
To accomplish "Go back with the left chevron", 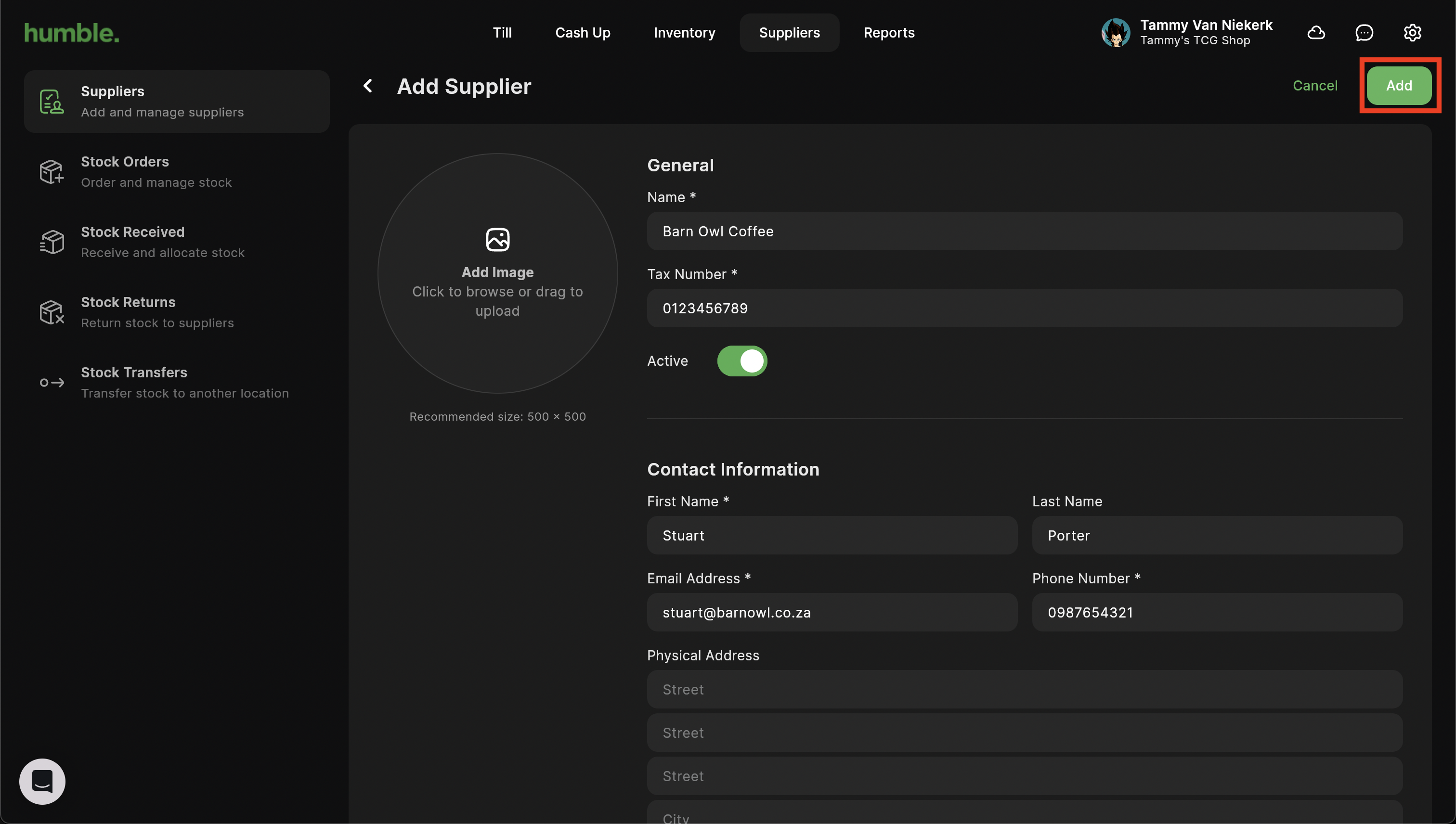I will click(368, 86).
